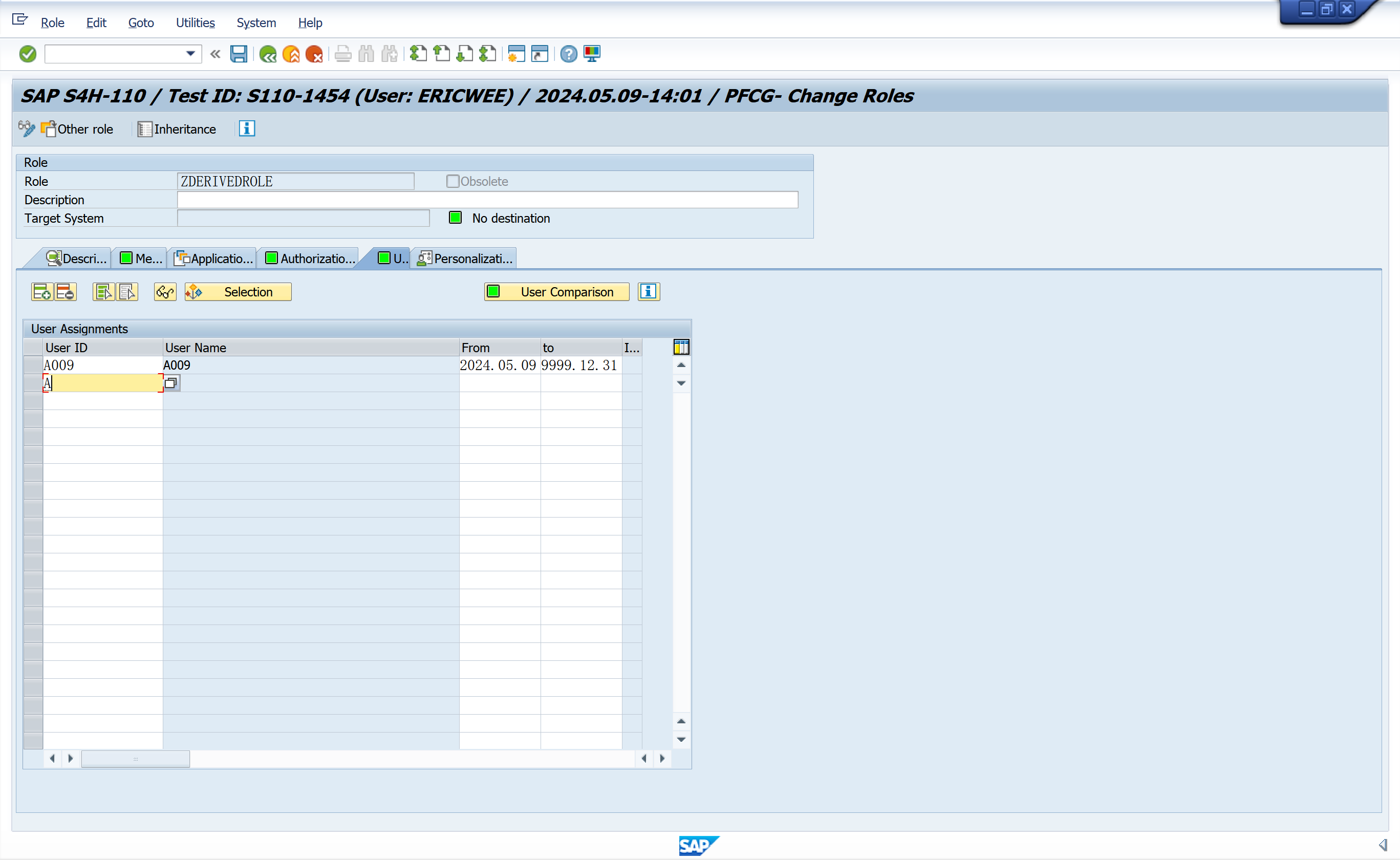The width and height of the screenshot is (1400, 860).
Task: Click the User Comparison button
Action: point(557,292)
